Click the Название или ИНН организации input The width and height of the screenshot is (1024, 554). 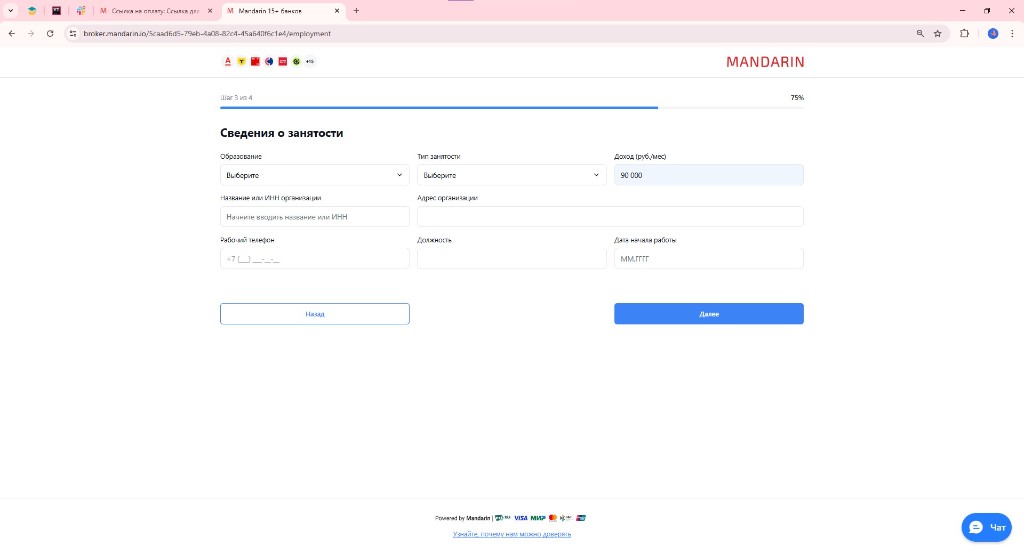coord(315,217)
